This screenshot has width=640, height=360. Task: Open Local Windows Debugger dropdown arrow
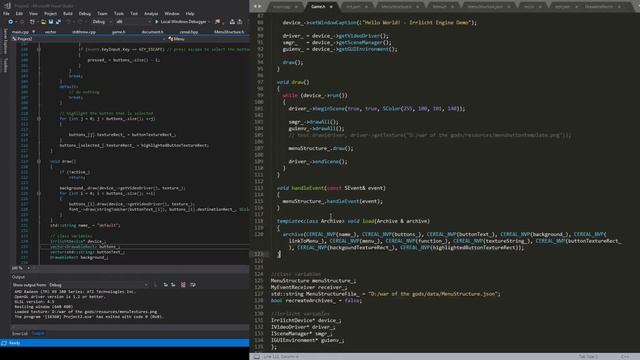point(209,22)
